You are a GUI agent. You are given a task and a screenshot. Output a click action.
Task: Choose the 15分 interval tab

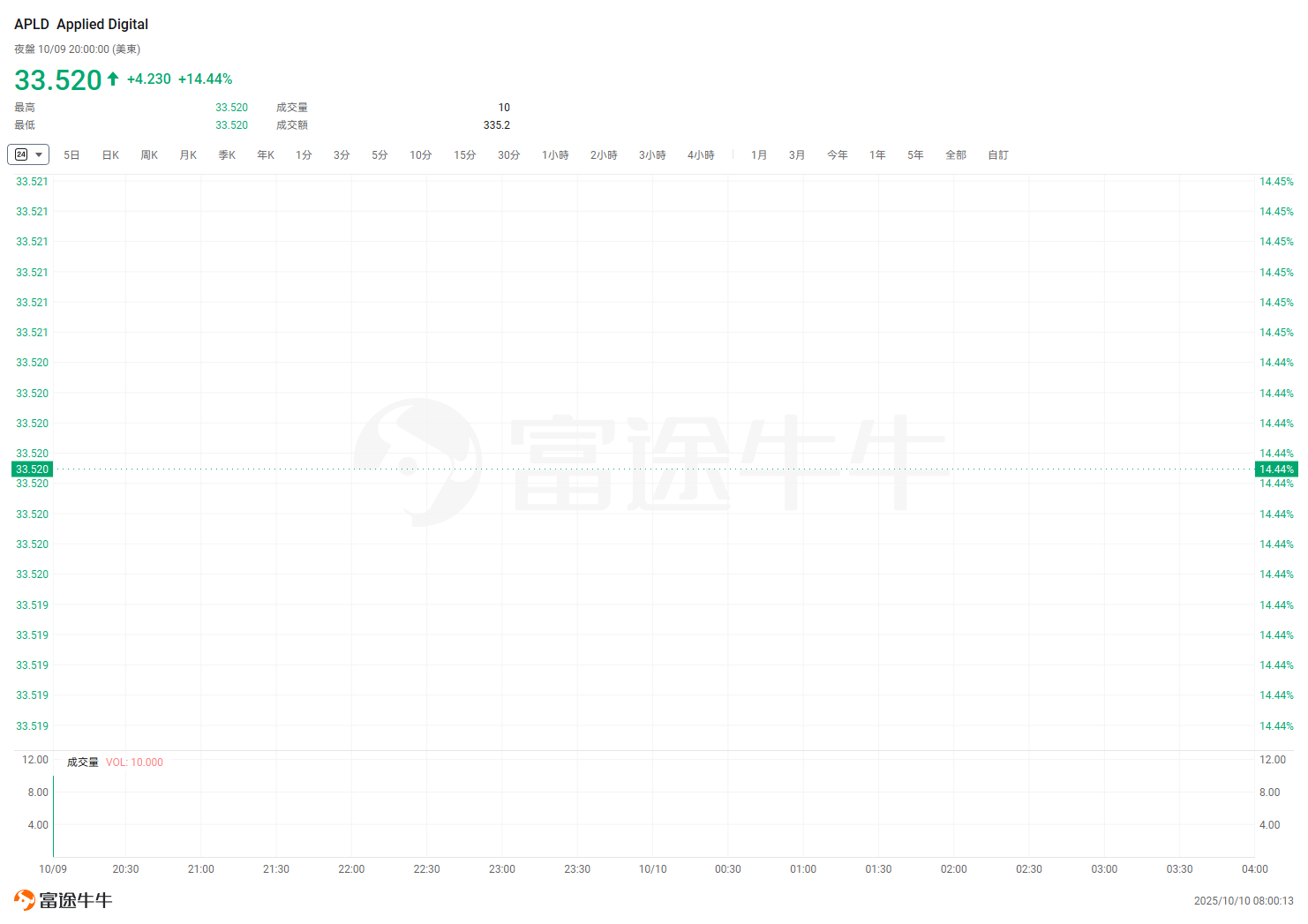[x=465, y=155]
